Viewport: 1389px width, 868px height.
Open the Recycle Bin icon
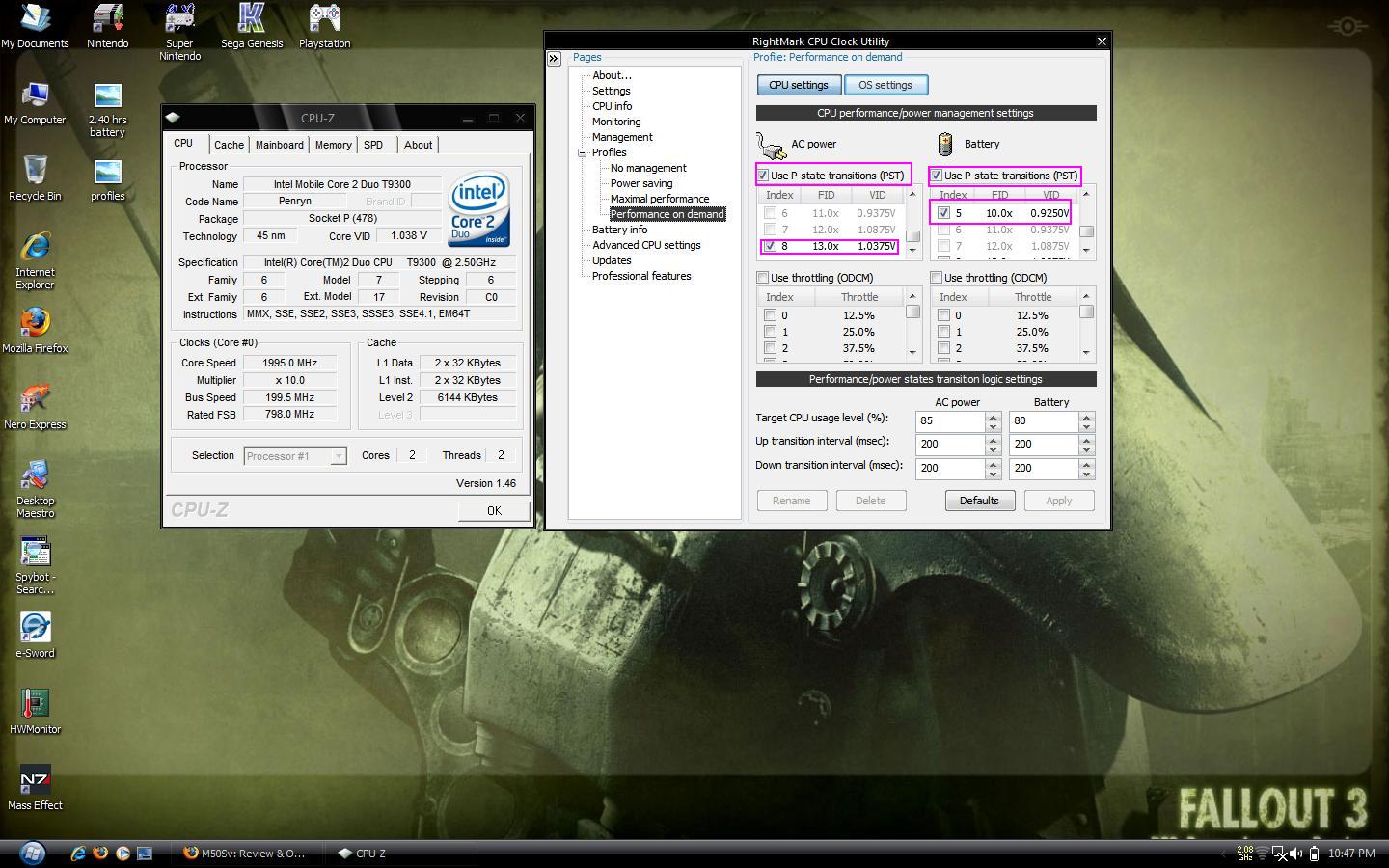click(35, 178)
